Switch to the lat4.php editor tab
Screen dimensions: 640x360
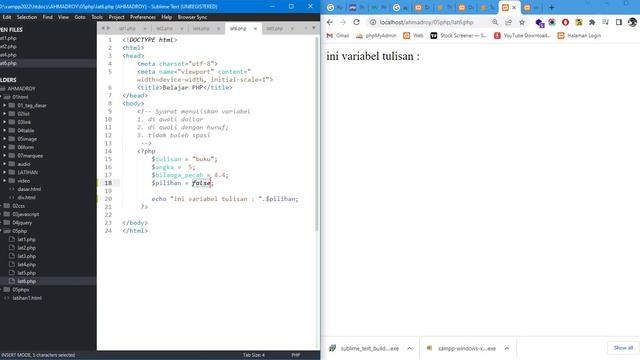click(201, 29)
